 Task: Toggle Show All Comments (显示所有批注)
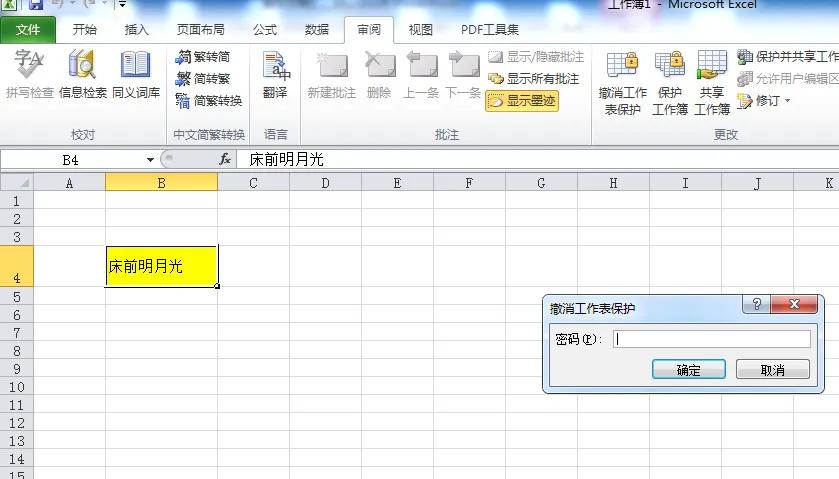[533, 79]
